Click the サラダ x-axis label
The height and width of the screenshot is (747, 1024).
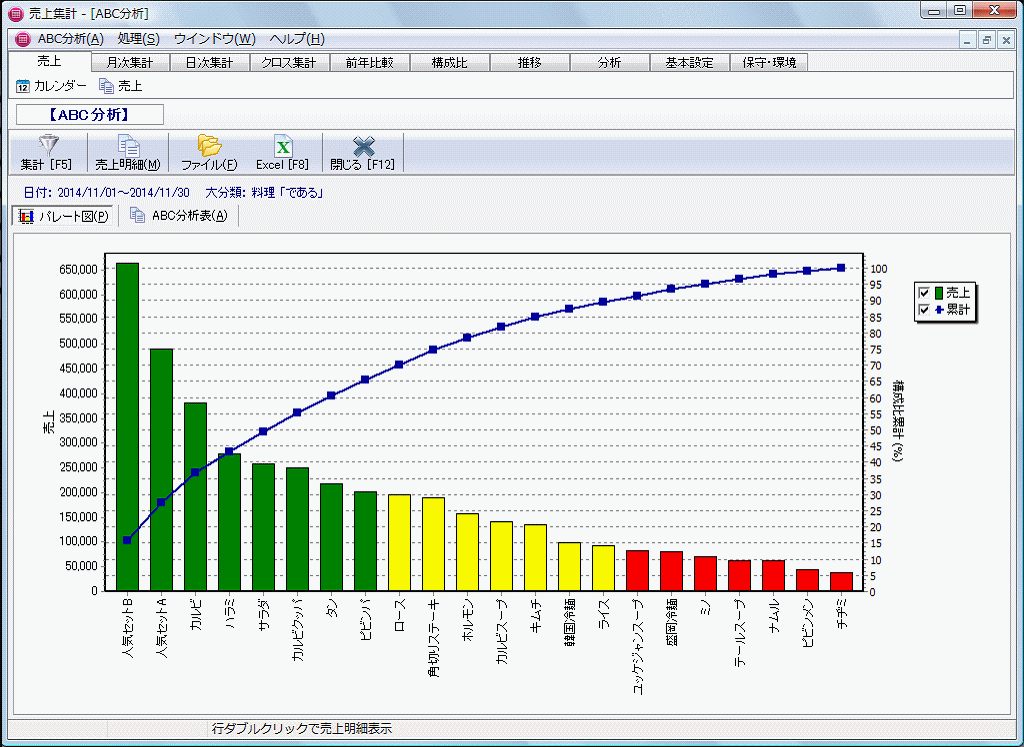263,613
